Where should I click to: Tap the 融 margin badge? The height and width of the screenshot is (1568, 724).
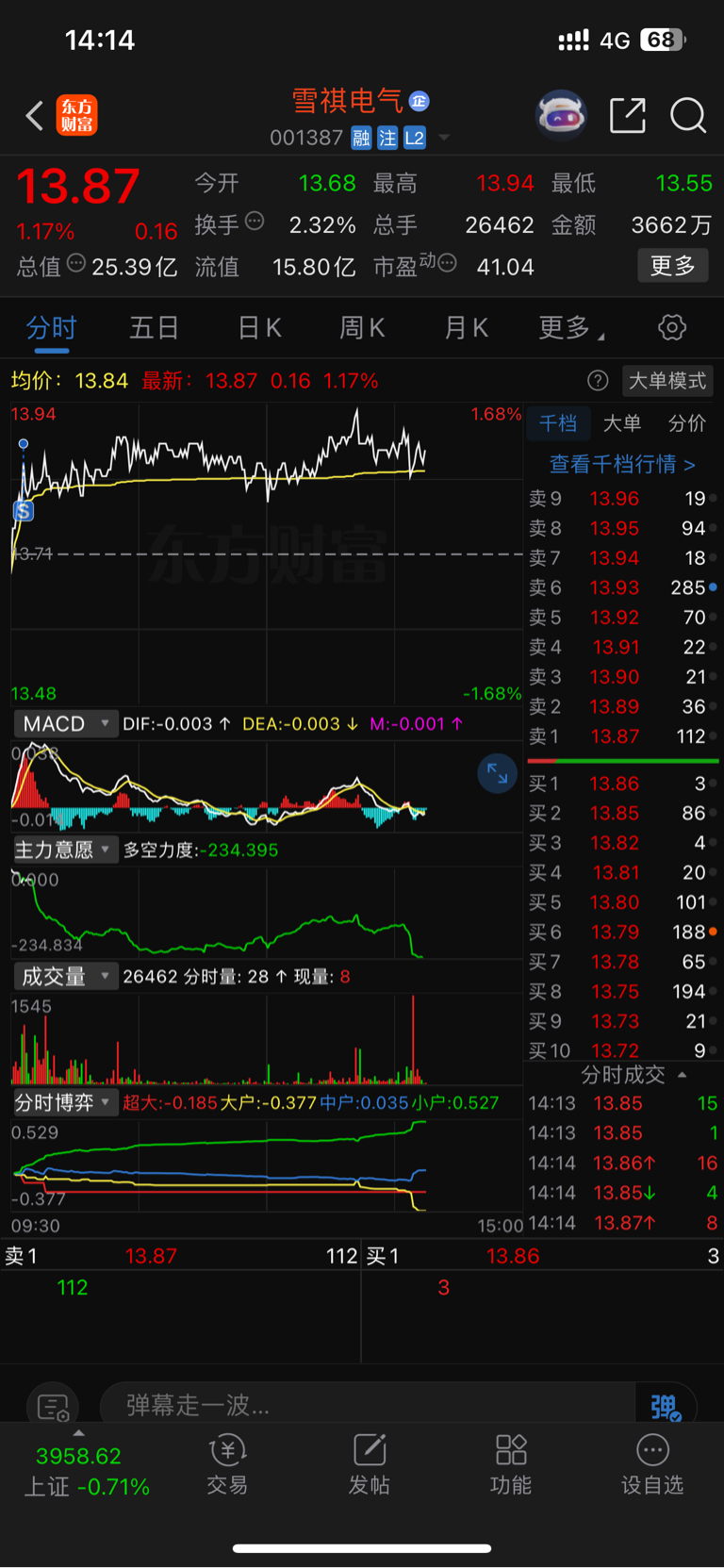361,139
